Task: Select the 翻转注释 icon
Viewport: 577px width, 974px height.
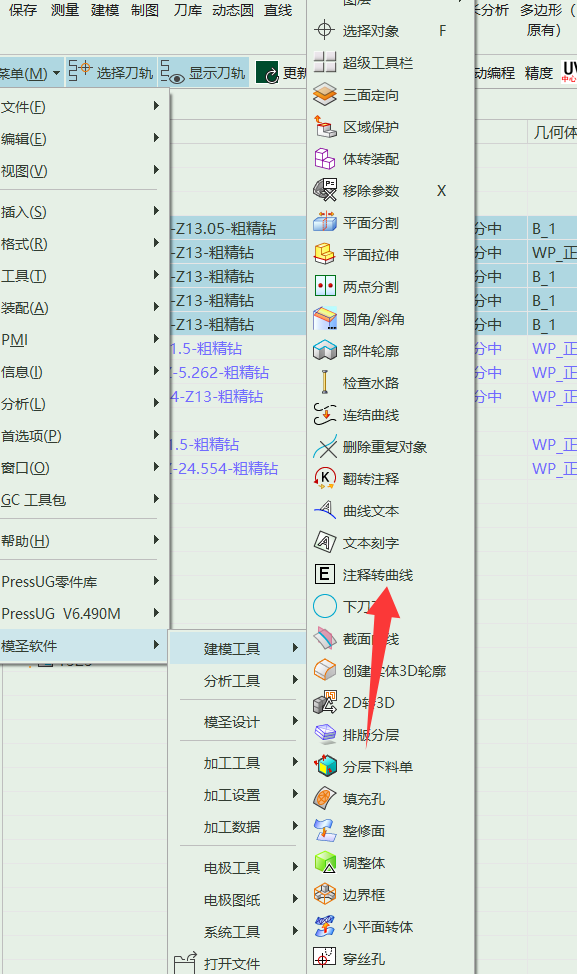Action: 325,479
